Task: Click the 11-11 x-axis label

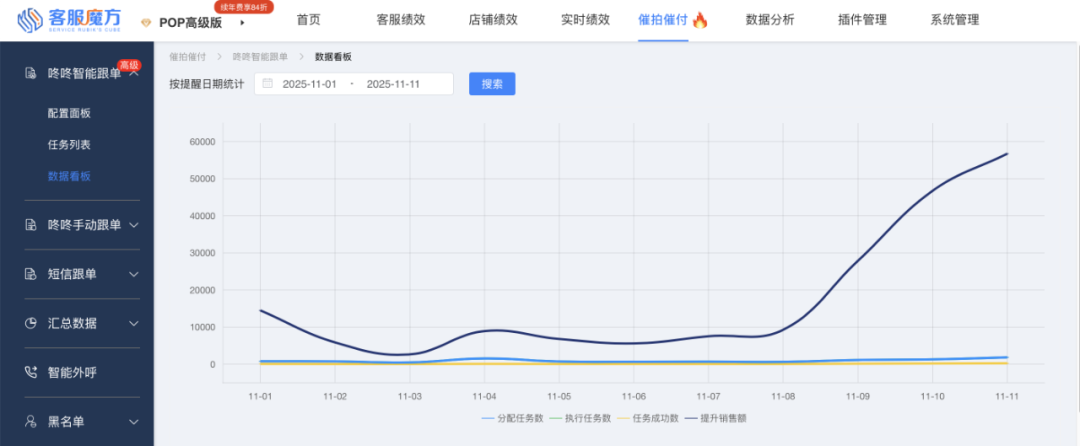Action: tap(1008, 397)
